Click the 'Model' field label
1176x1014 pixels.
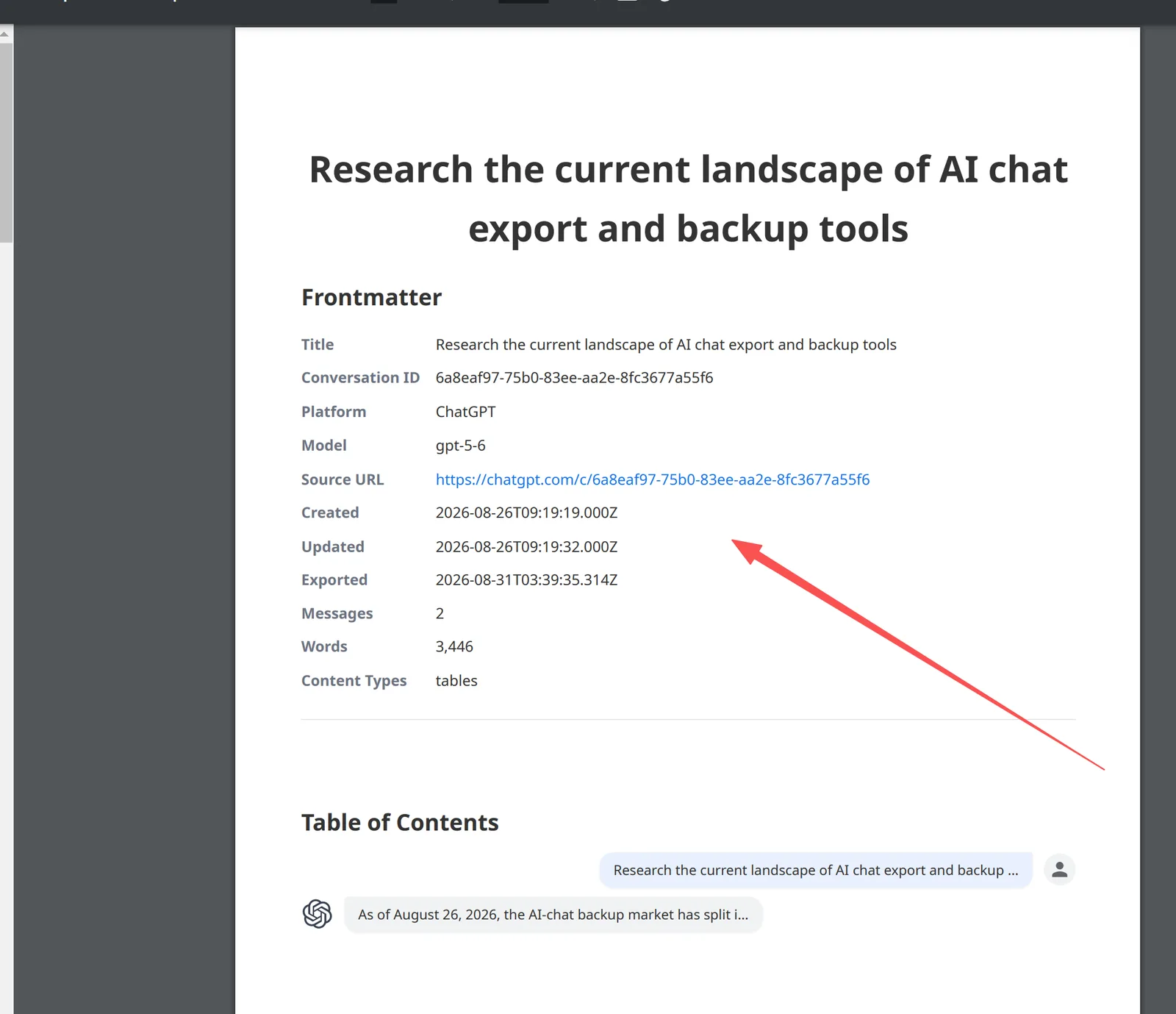(324, 446)
